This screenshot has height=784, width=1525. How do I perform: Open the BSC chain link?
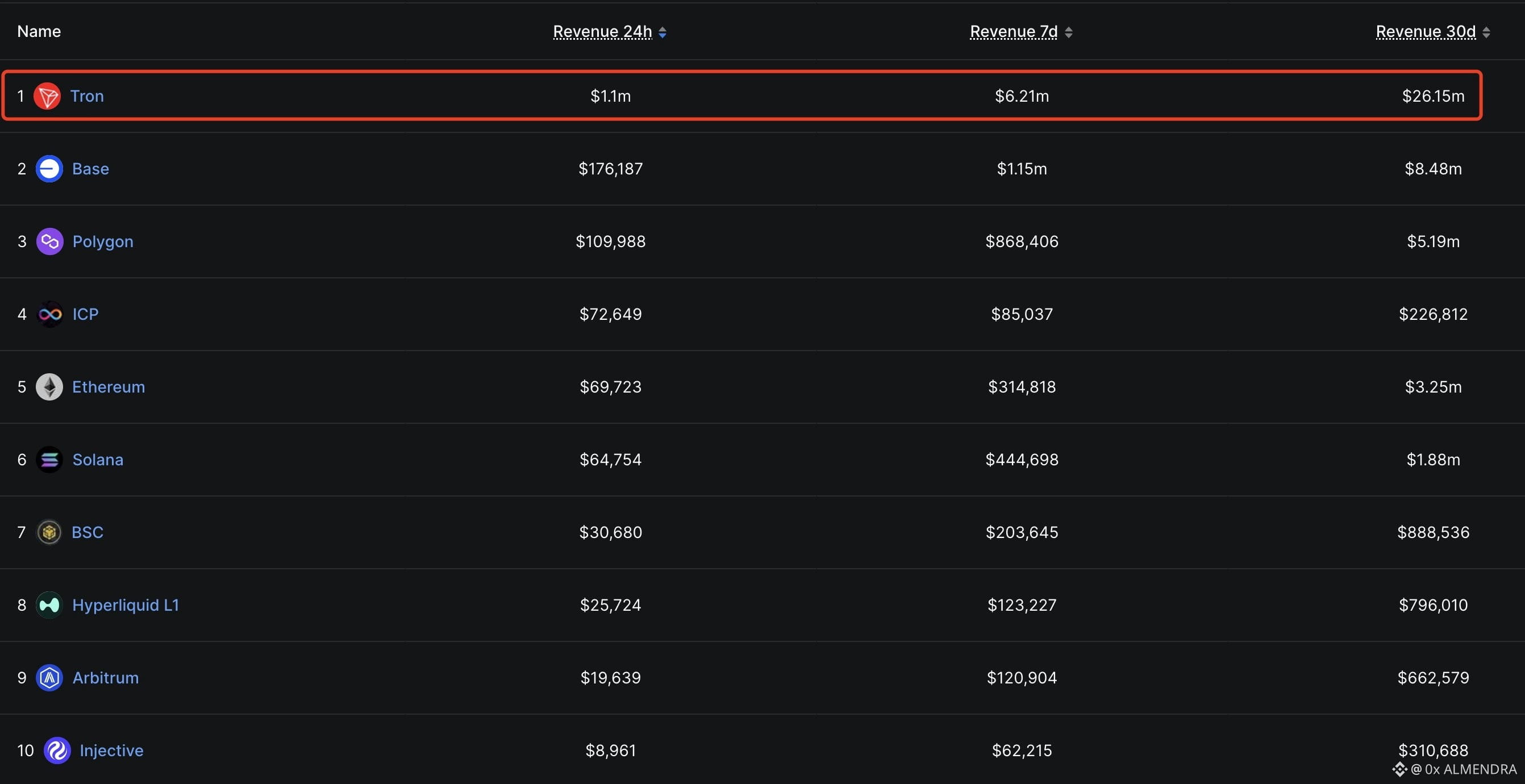(x=88, y=532)
